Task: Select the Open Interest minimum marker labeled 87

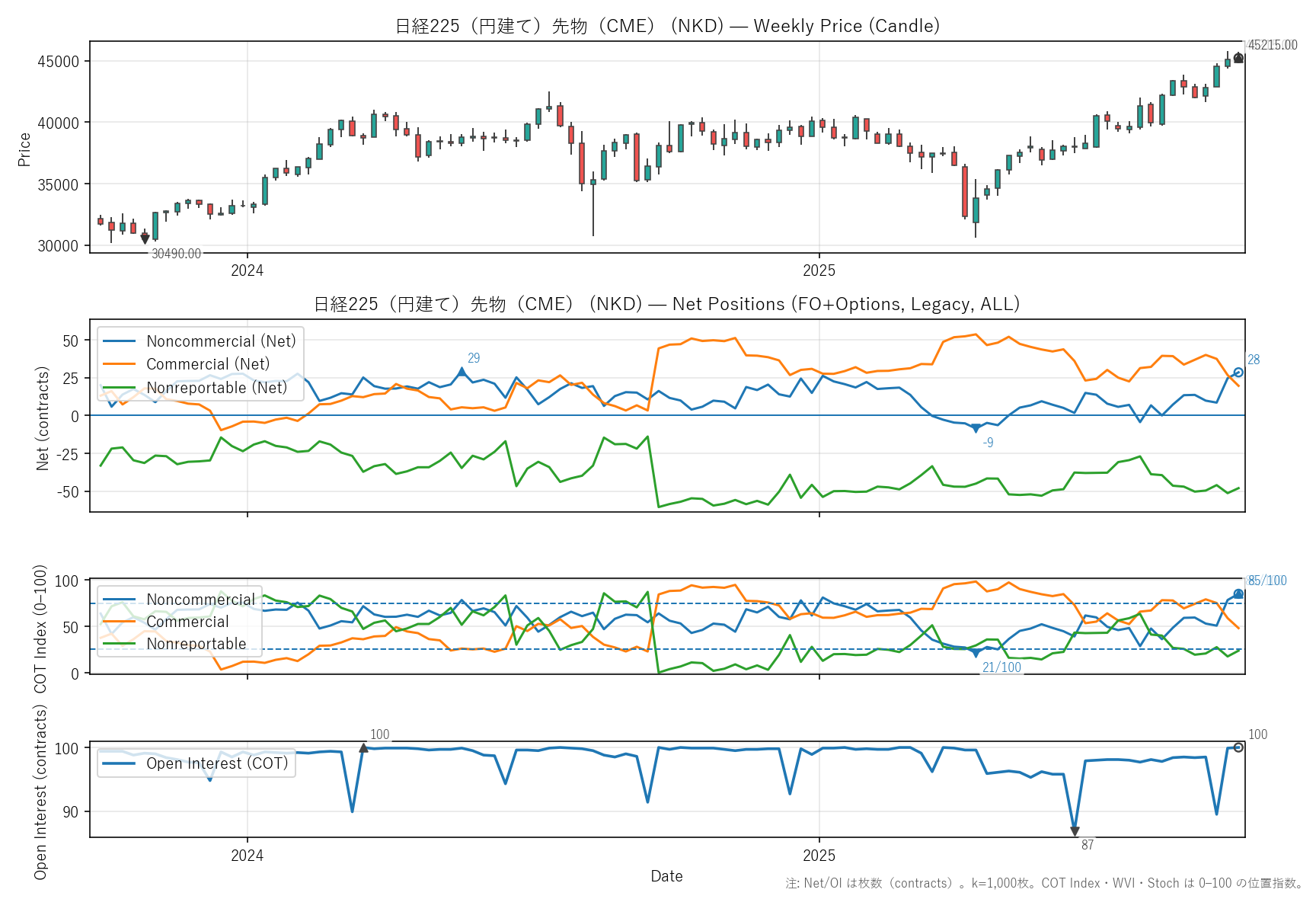Action: 1075,831
